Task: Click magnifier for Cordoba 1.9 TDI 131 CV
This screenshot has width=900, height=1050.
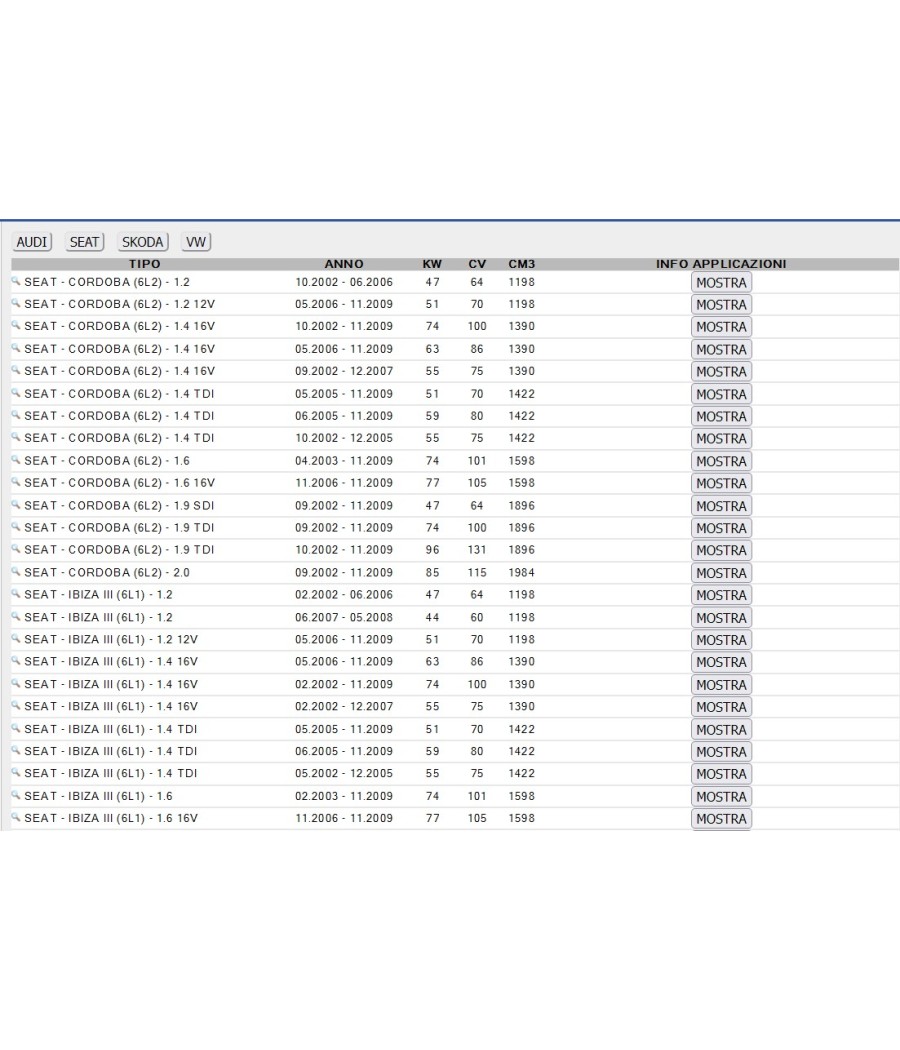Action: click(x=16, y=549)
